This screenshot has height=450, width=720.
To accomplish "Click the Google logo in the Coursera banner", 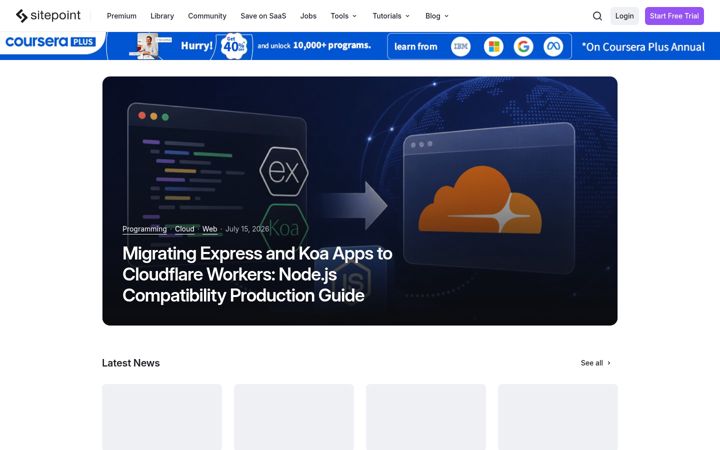I will pyautogui.click(x=523, y=46).
